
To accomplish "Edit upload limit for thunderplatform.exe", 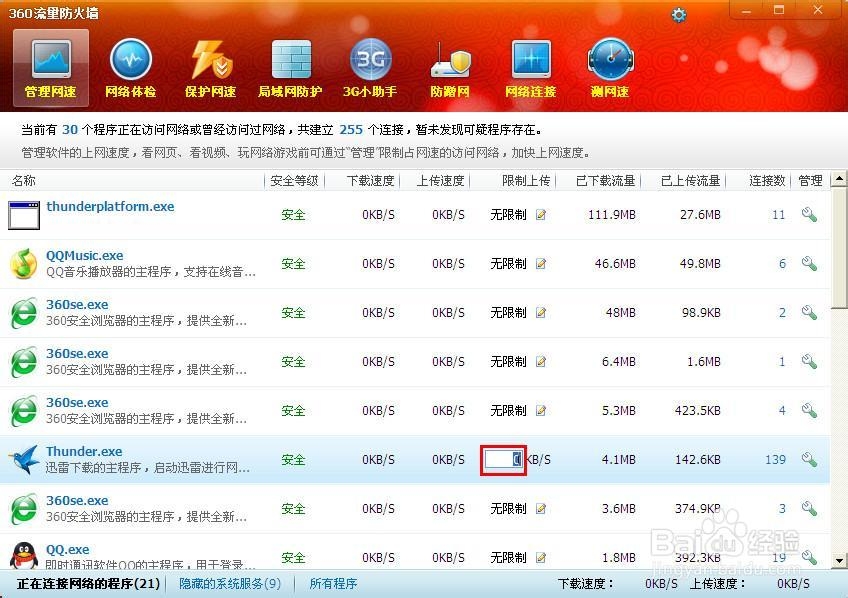I will click(541, 215).
